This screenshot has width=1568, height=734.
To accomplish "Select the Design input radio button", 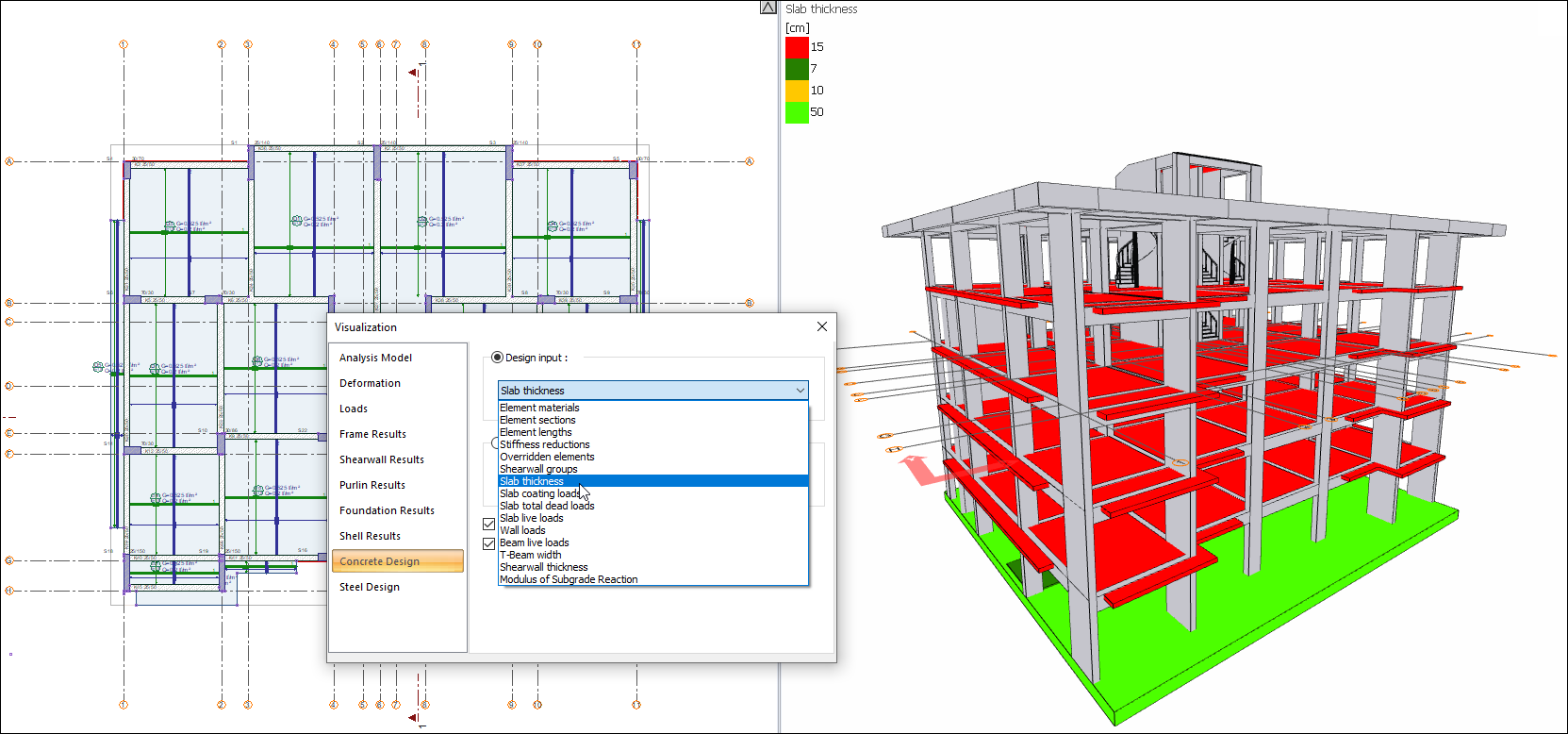I will pyautogui.click(x=497, y=358).
